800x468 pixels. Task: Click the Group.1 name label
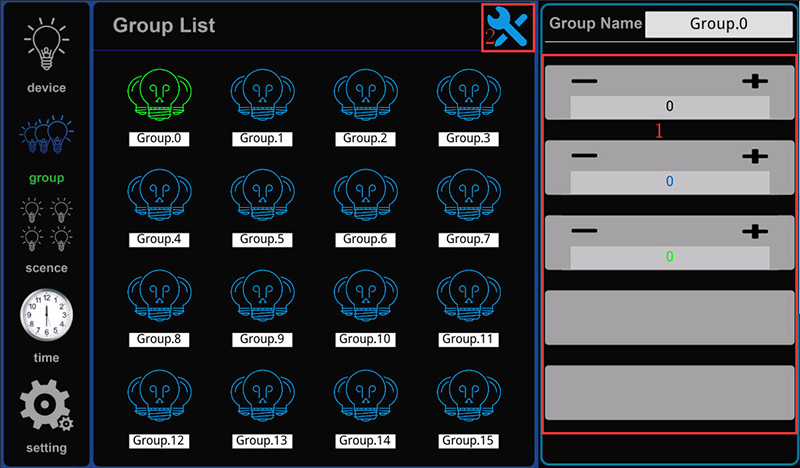[x=262, y=139]
